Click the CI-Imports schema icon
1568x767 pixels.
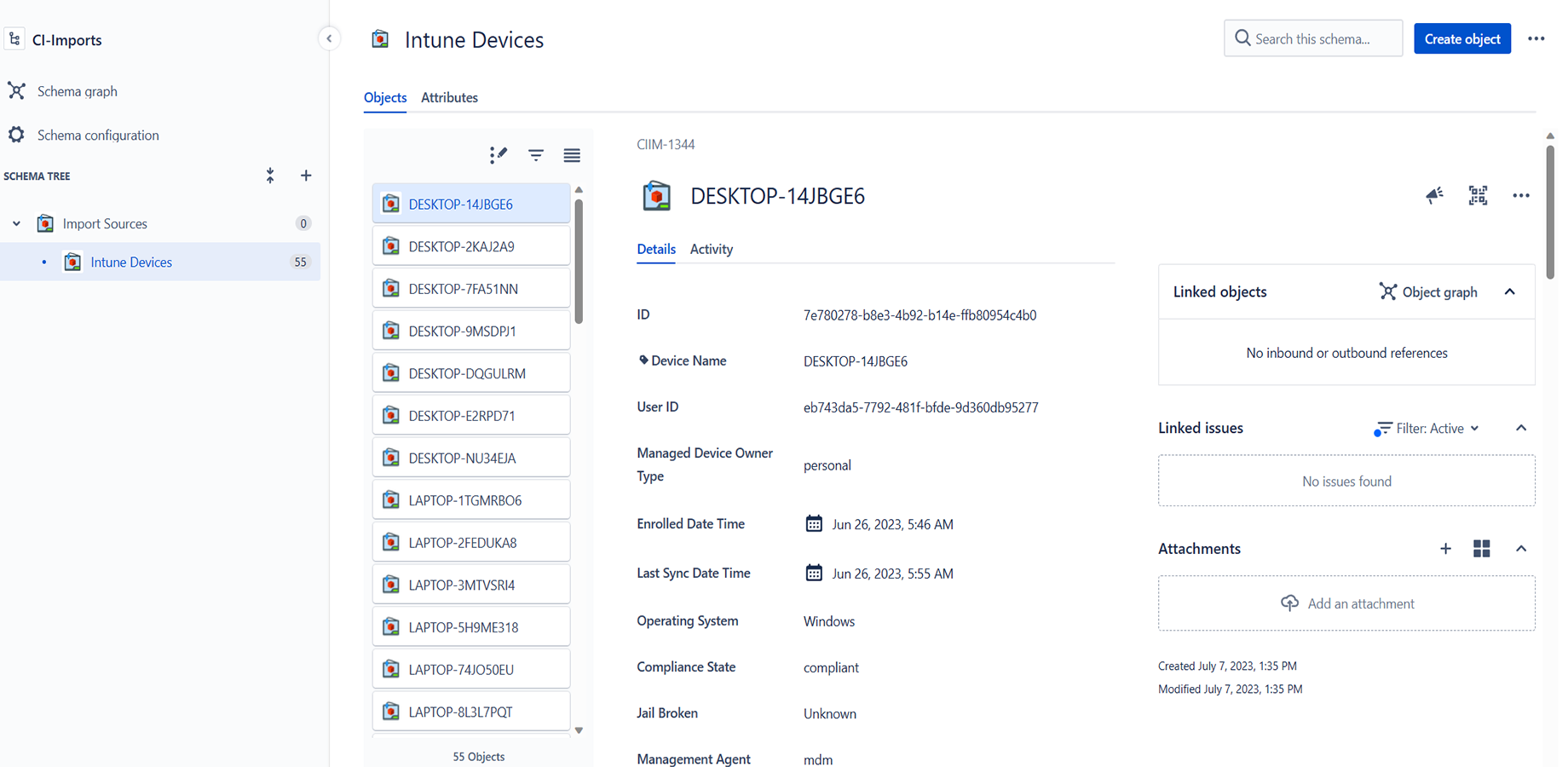click(x=14, y=39)
